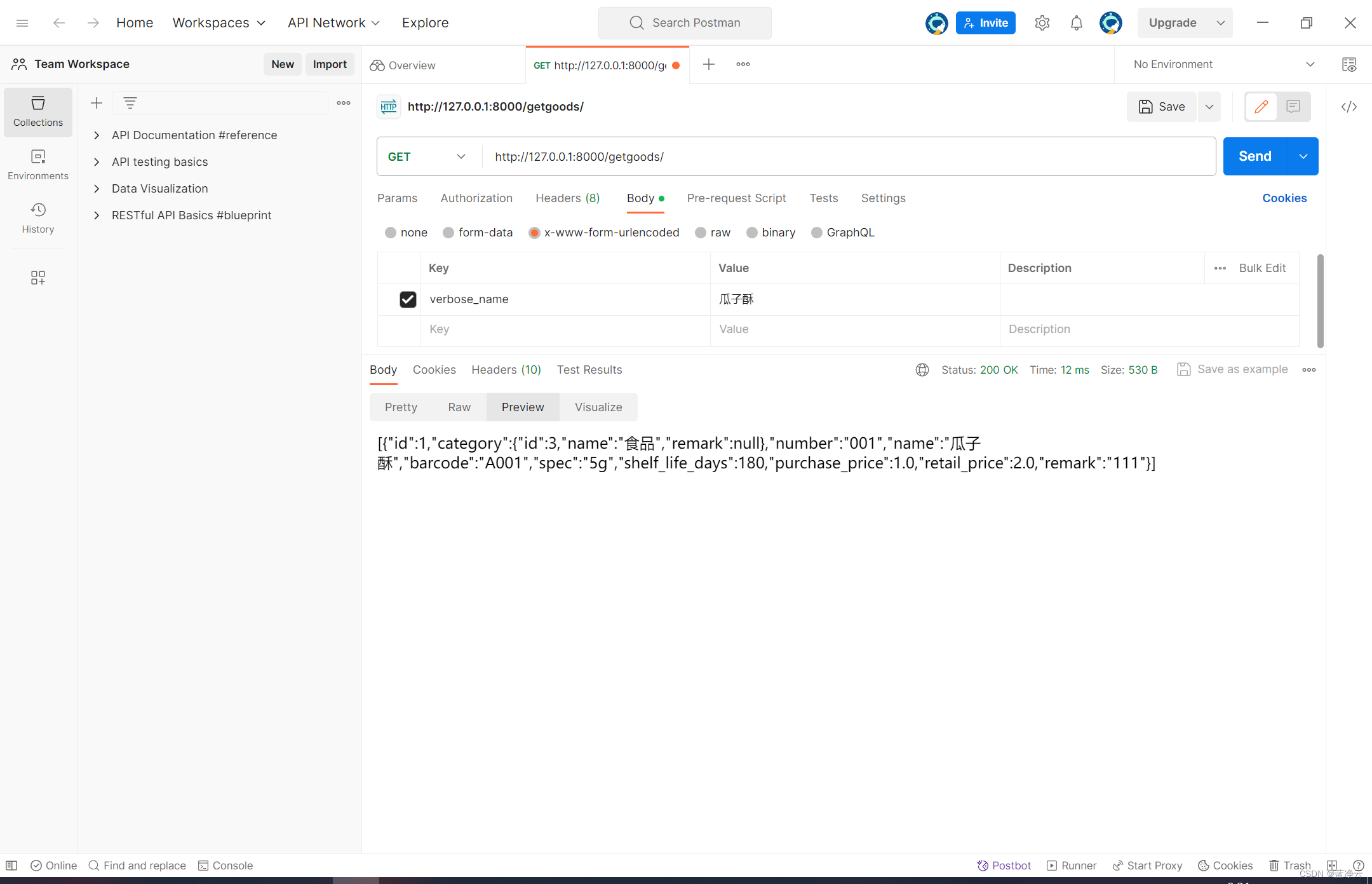
Task: Click the code snippet icon
Action: click(x=1349, y=107)
